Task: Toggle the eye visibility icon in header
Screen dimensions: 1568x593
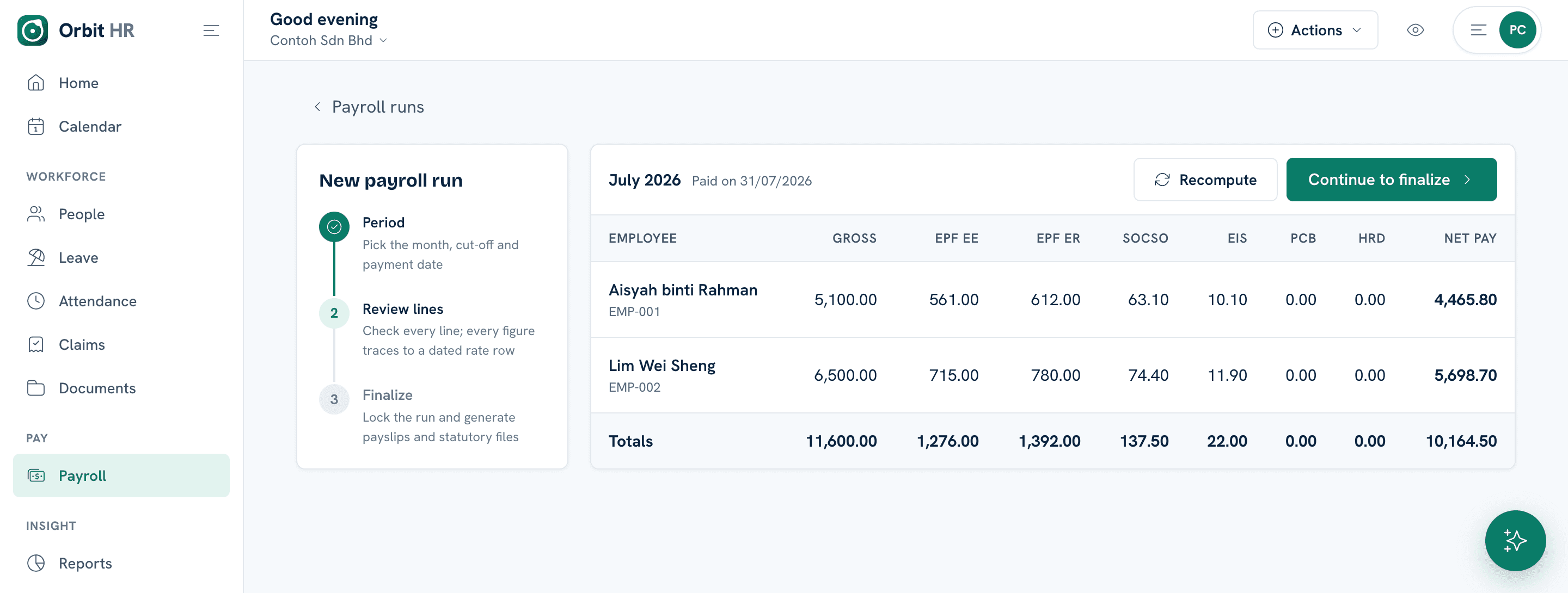Action: (x=1415, y=30)
